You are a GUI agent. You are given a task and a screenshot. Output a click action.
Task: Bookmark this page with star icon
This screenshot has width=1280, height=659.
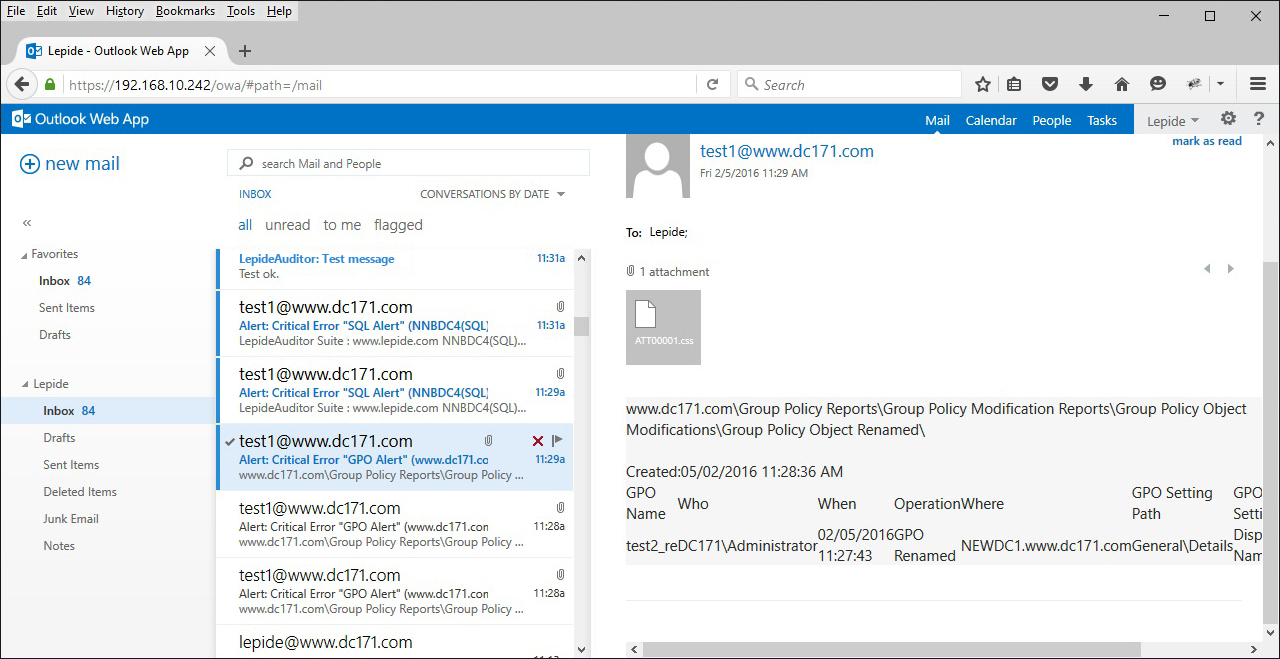(x=983, y=85)
